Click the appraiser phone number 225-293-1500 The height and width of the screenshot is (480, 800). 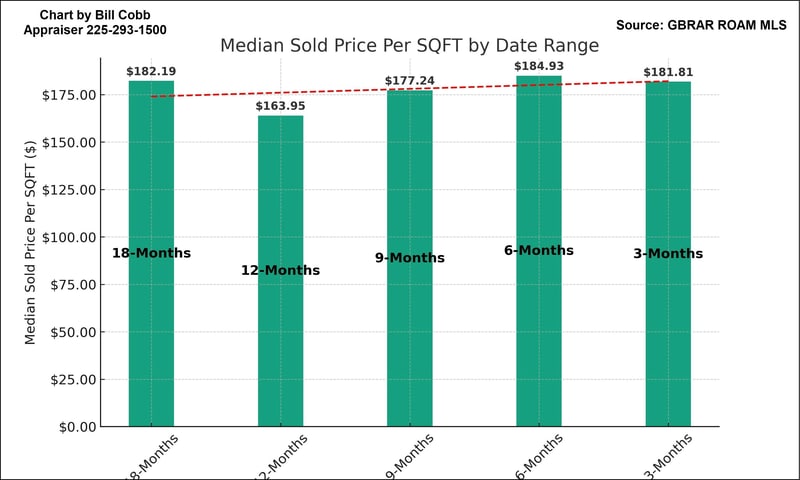[130, 30]
